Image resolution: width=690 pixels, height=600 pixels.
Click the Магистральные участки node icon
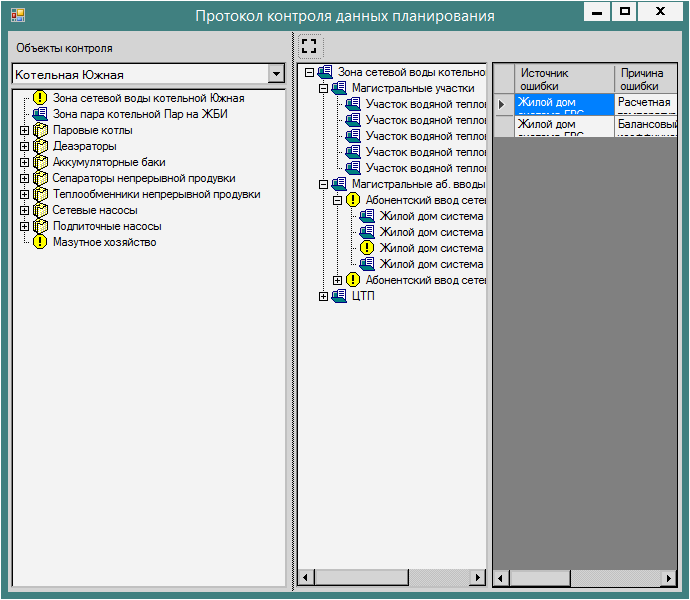point(340,88)
